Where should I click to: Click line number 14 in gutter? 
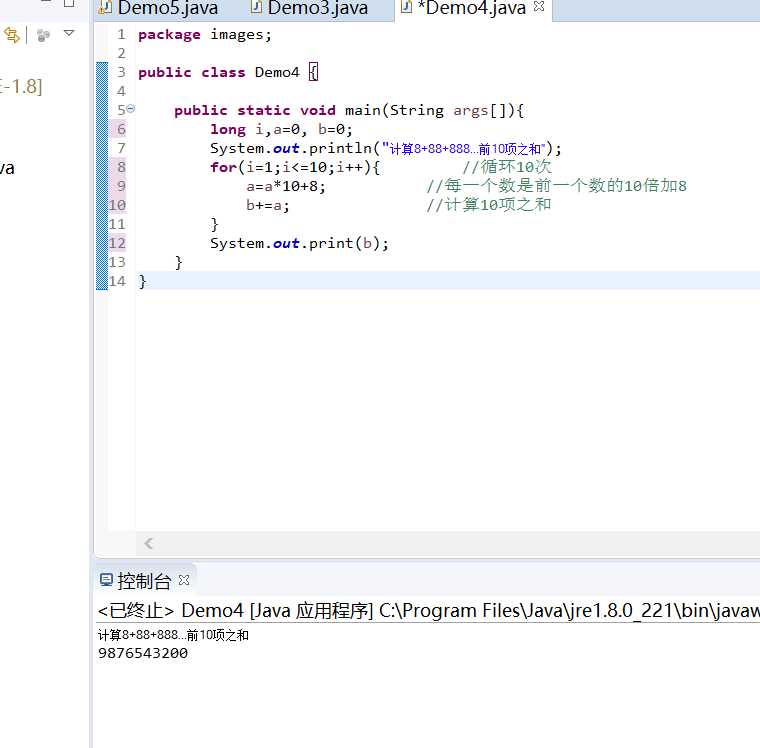[x=117, y=281]
